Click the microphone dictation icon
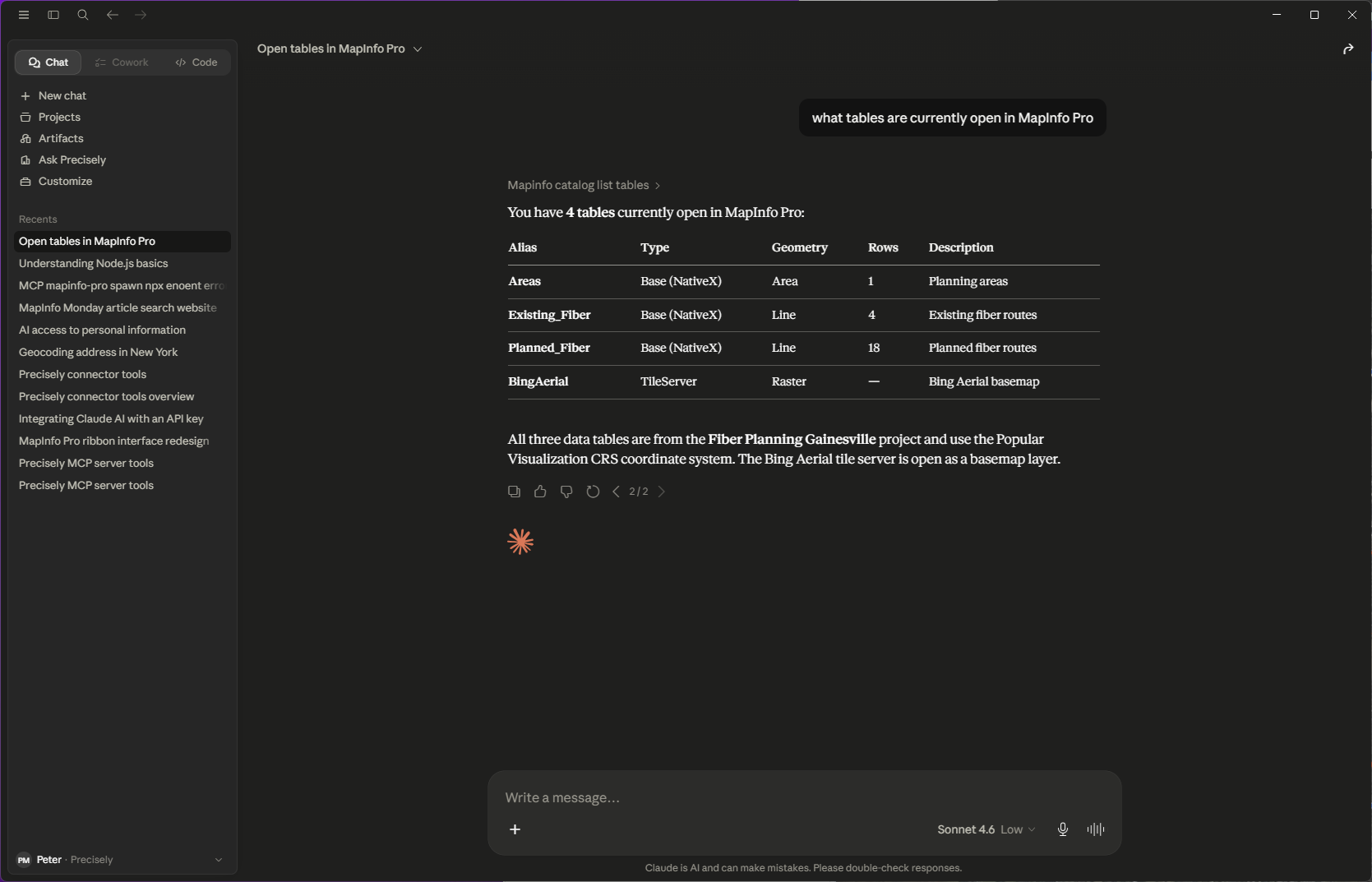The height and width of the screenshot is (882, 1372). 1063,829
